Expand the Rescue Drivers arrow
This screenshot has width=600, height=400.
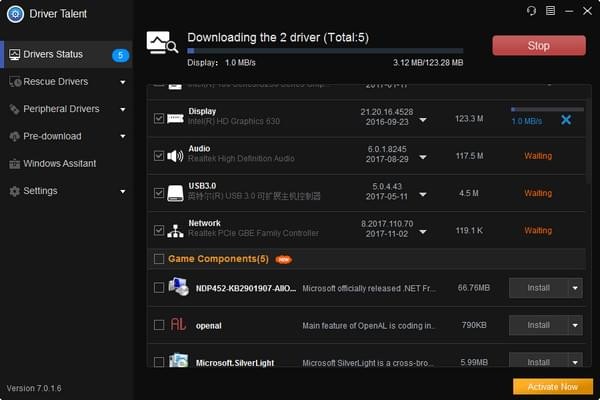click(x=123, y=82)
